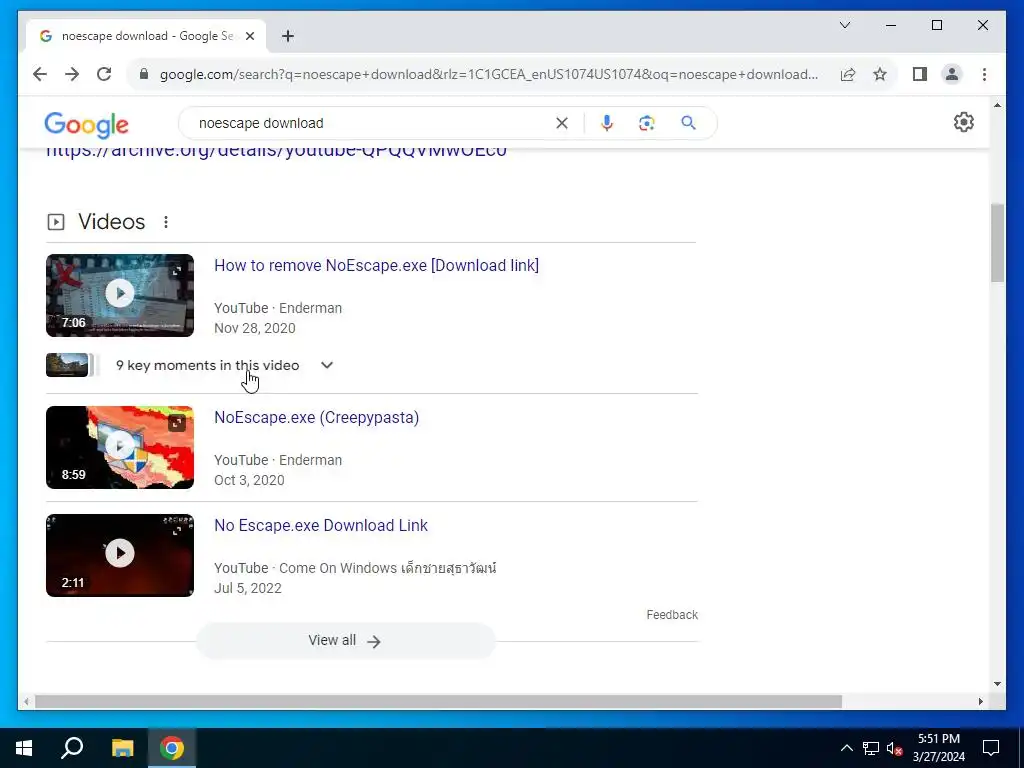Show hidden system tray icons
This screenshot has width=1024, height=768.
coord(846,748)
